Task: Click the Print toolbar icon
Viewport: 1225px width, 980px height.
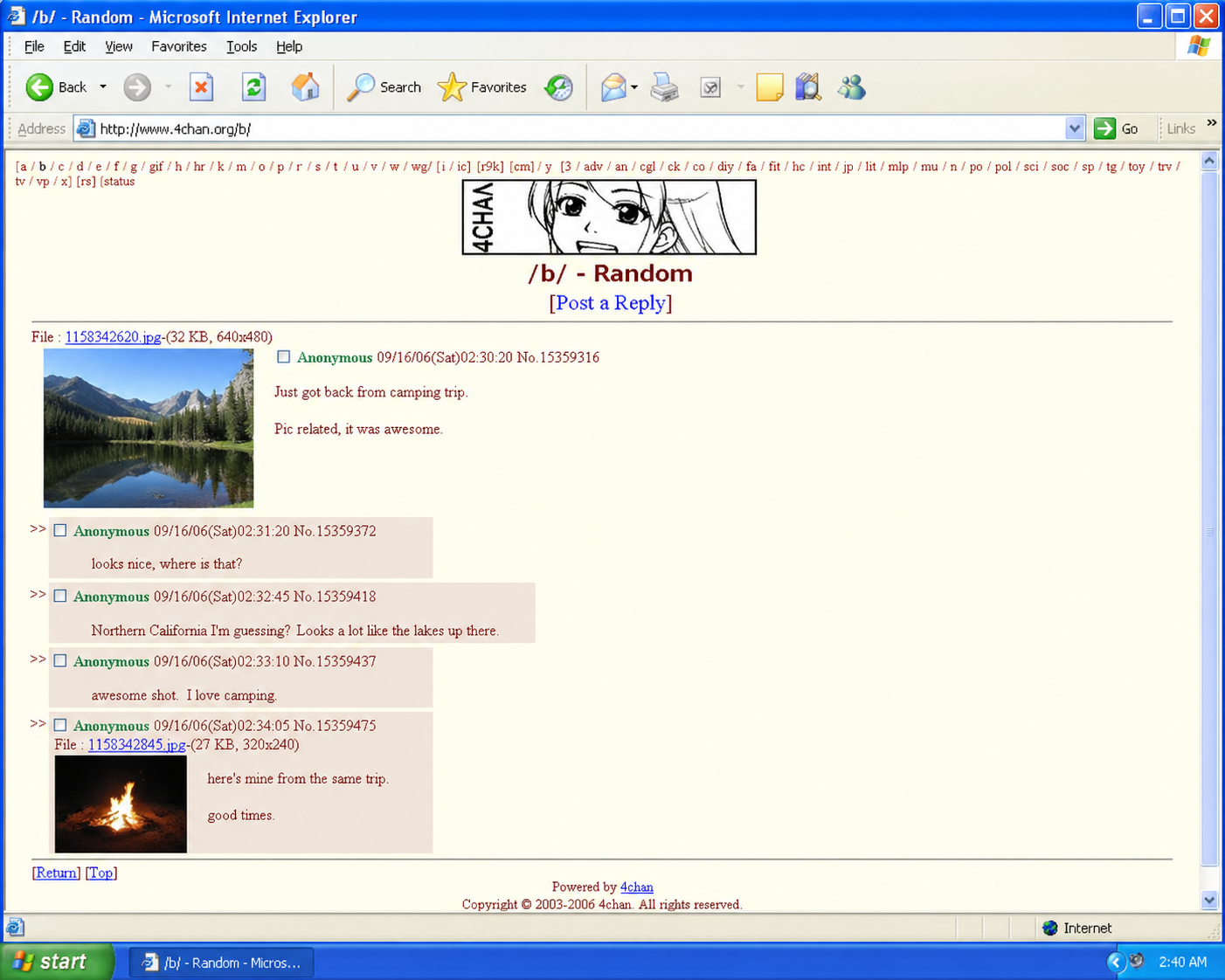Action: click(x=665, y=87)
